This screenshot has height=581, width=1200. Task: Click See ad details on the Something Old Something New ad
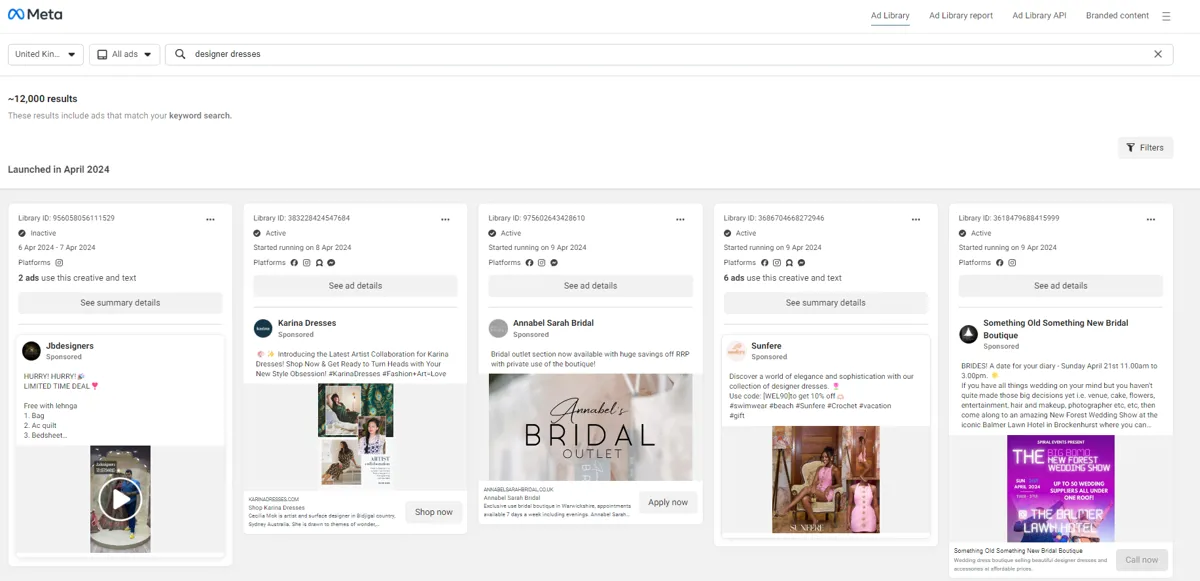(1060, 286)
